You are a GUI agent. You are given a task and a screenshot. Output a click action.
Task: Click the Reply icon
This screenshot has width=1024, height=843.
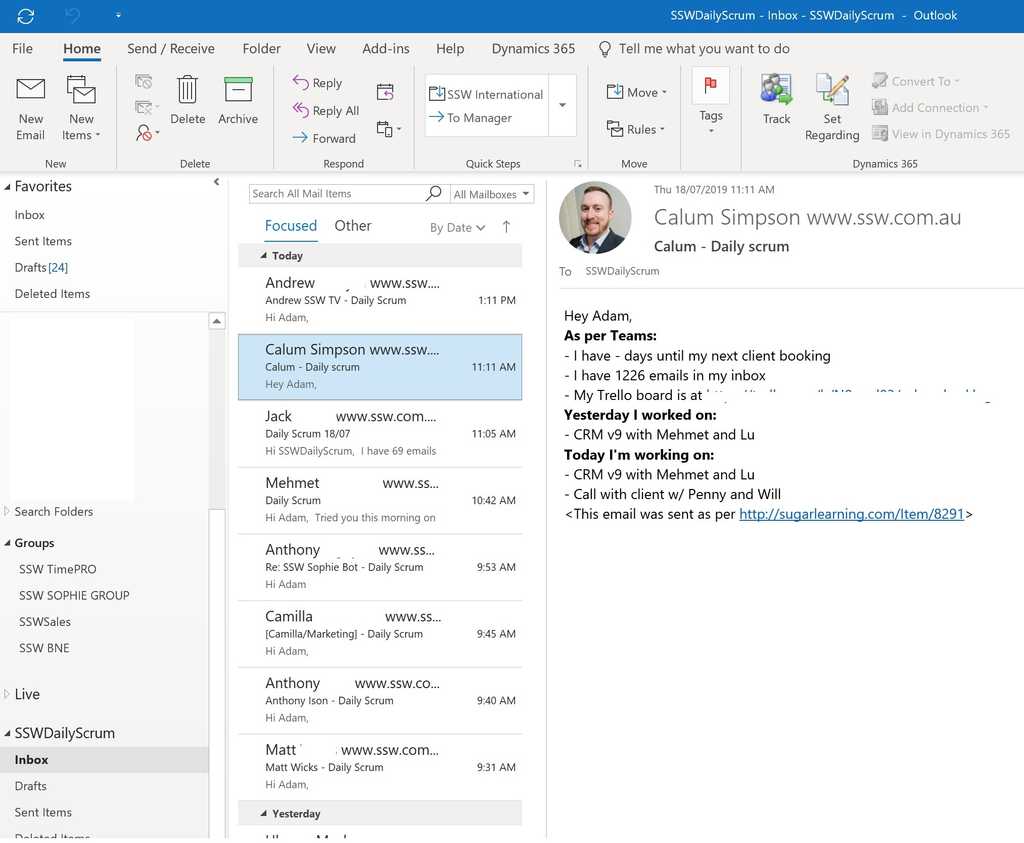(x=318, y=82)
